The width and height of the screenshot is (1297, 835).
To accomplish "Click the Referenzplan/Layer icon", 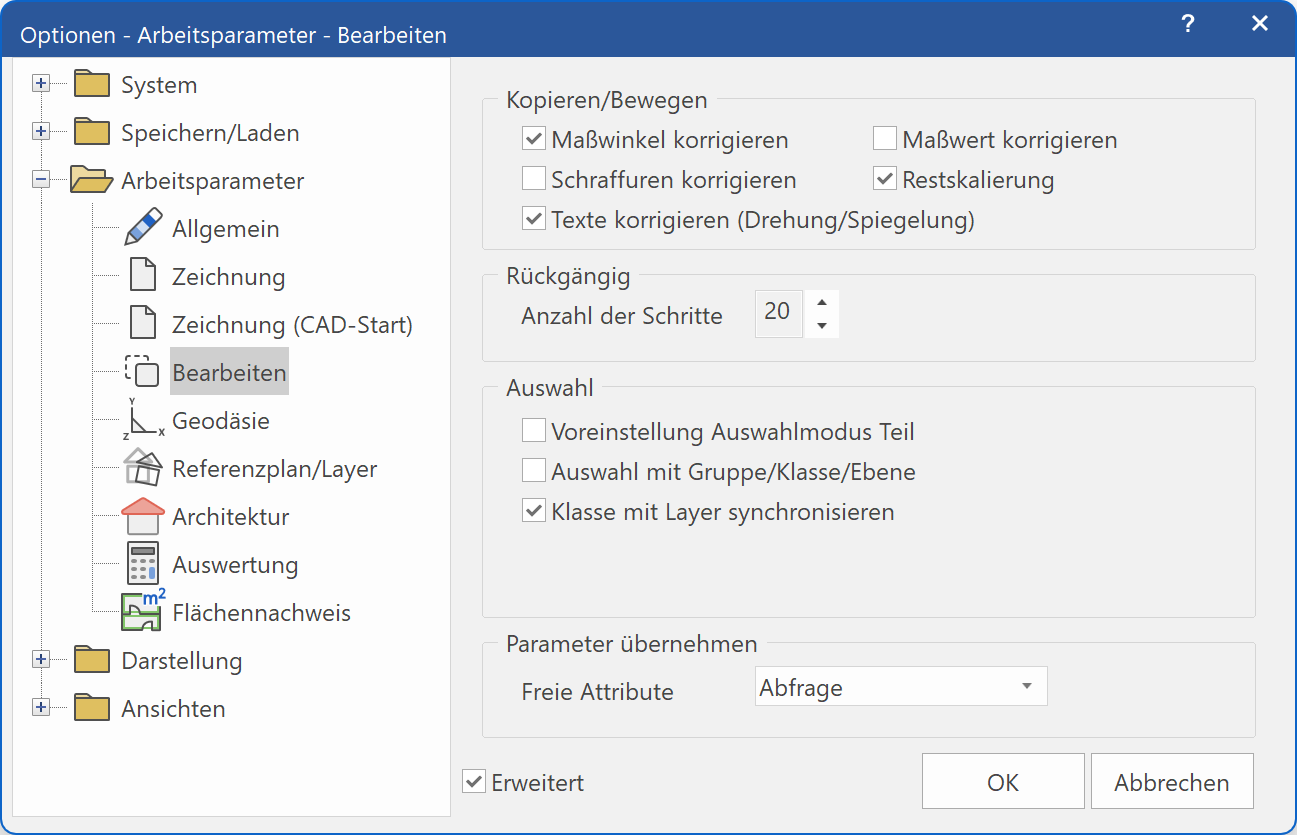I will point(142,468).
